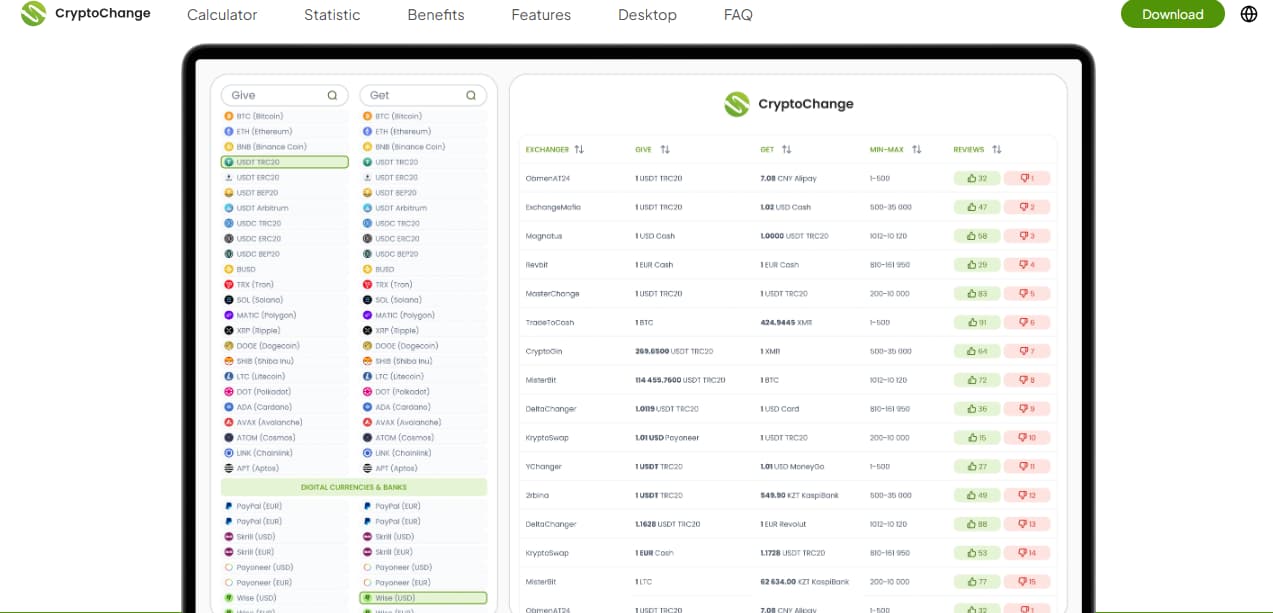Click thumbs-up 29 for Revbit
Screen dimensions: 1273x613
(x=977, y=265)
